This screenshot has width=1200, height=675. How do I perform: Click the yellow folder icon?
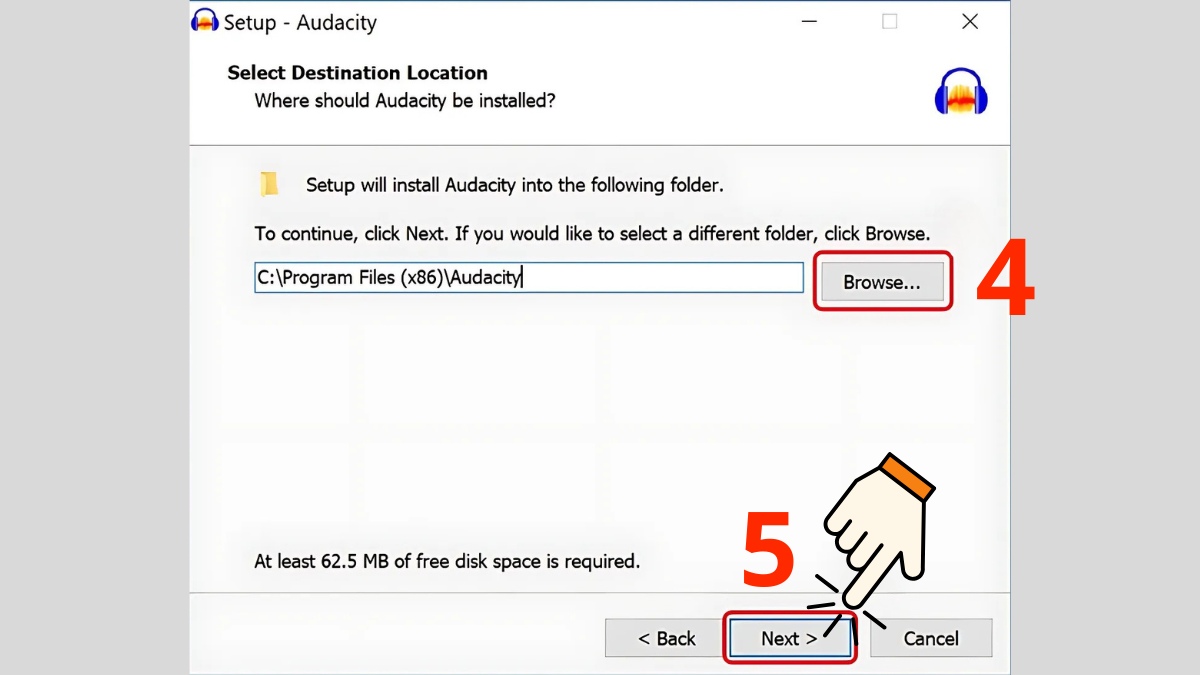tap(269, 184)
